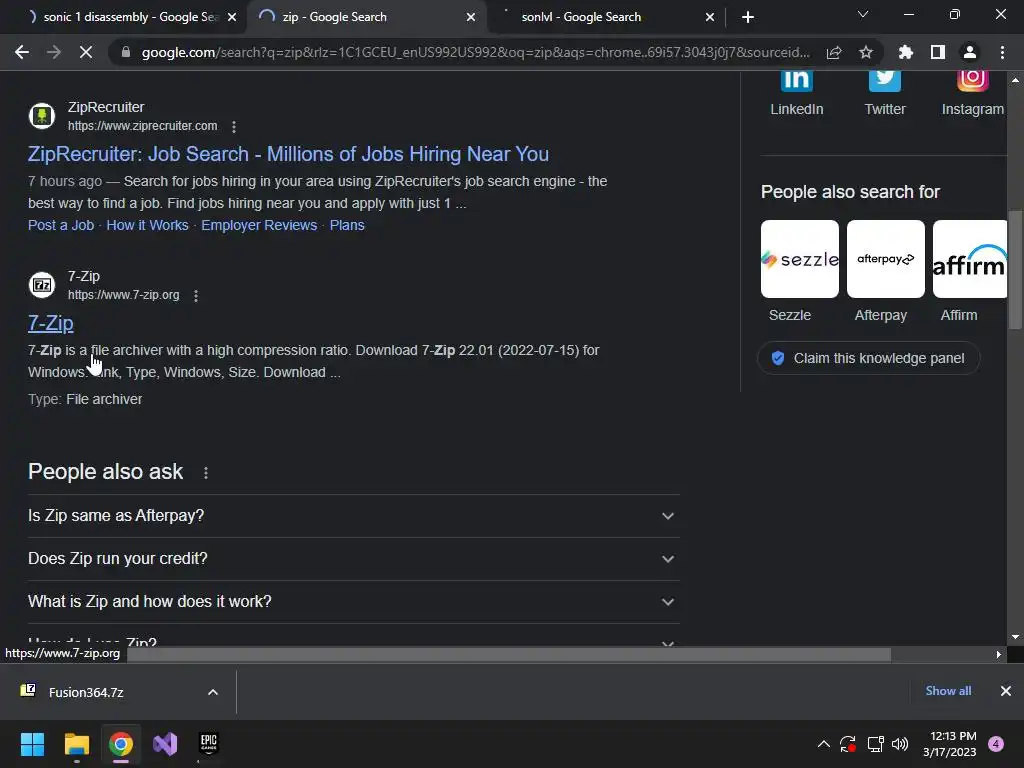Screen dimensions: 1024x768
Task: Open the 'How it Works' sitelink
Action: pos(147,225)
